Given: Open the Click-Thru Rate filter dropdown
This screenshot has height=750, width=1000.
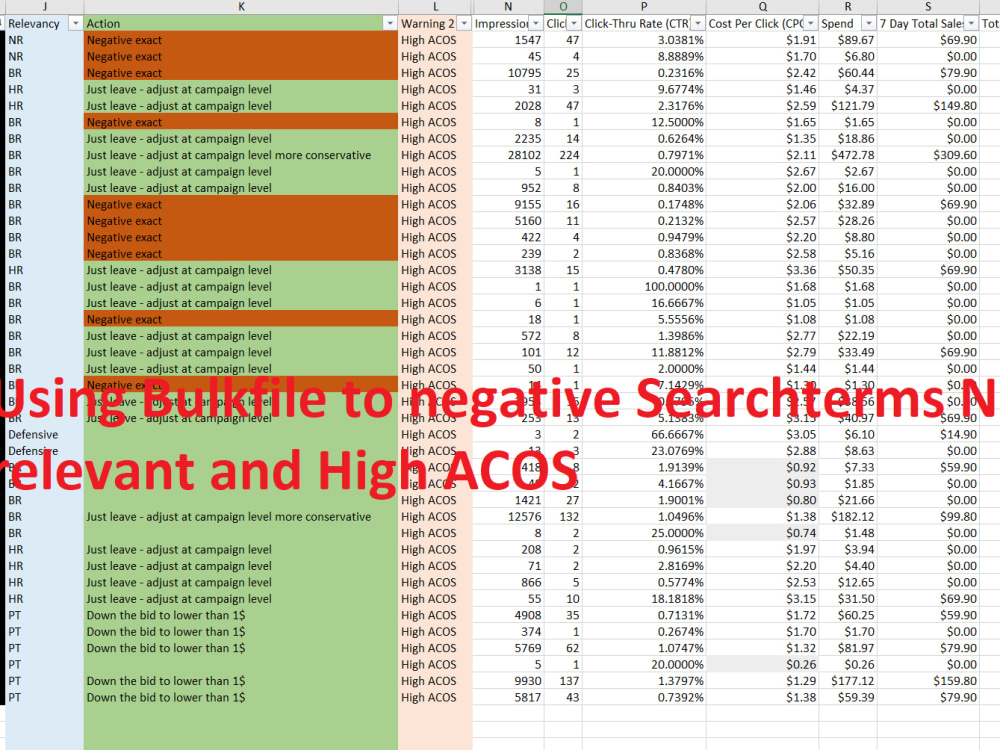Looking at the screenshot, I should (x=698, y=24).
